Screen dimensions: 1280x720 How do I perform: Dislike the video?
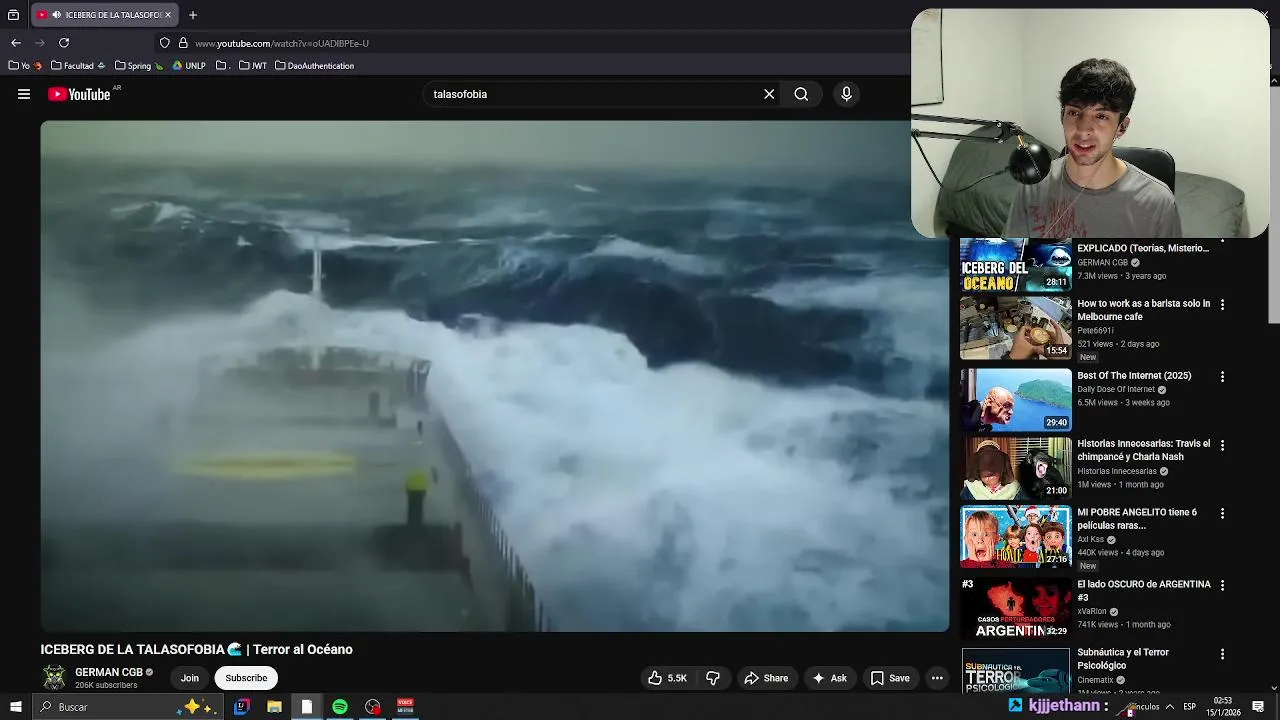click(x=713, y=678)
